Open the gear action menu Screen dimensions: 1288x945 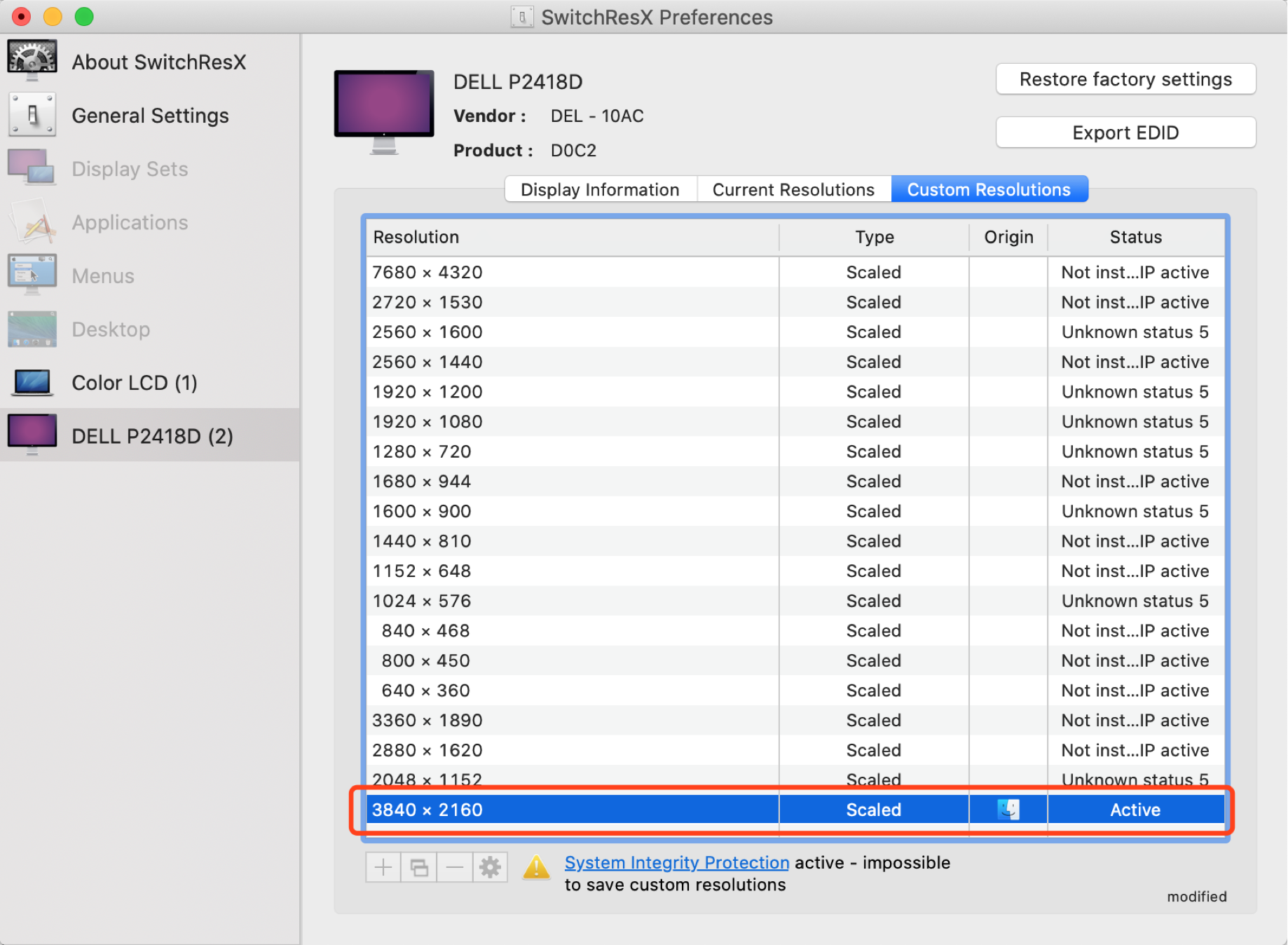pos(491,868)
